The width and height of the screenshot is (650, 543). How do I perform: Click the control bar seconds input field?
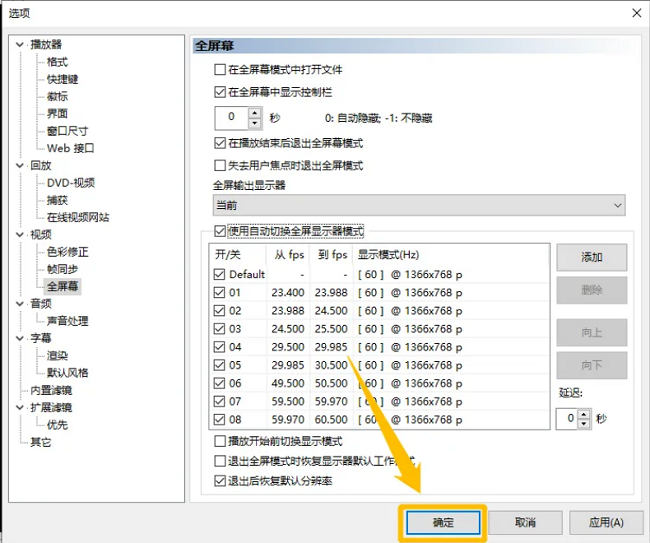click(232, 118)
